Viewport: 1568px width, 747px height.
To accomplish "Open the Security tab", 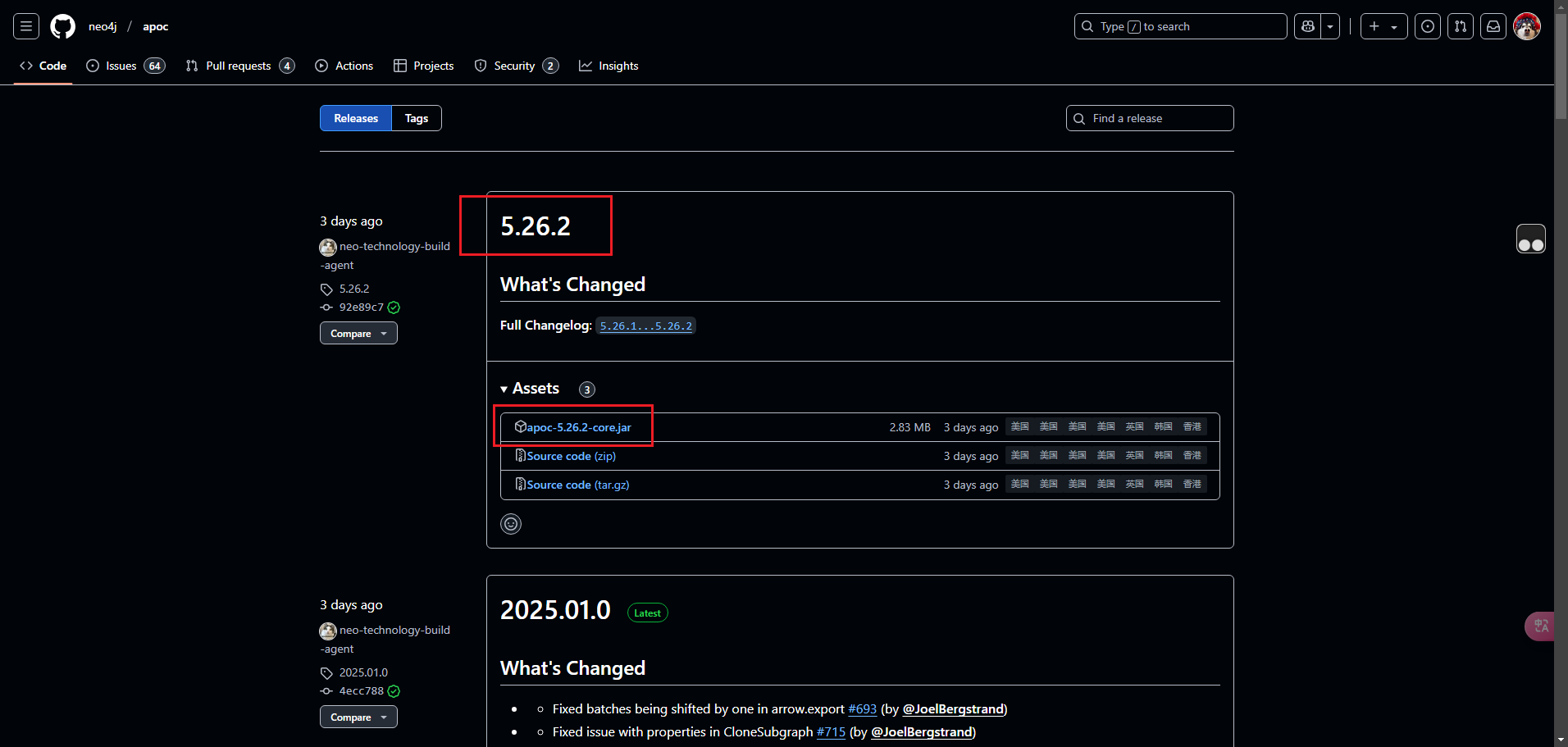I will pyautogui.click(x=517, y=66).
